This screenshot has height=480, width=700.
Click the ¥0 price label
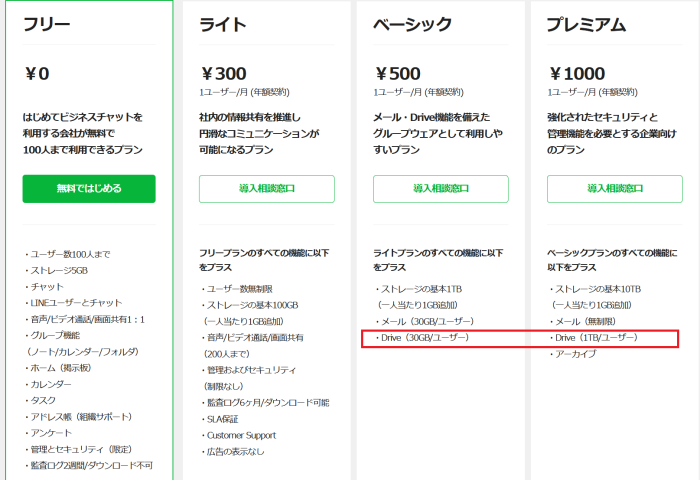[x=37, y=74]
